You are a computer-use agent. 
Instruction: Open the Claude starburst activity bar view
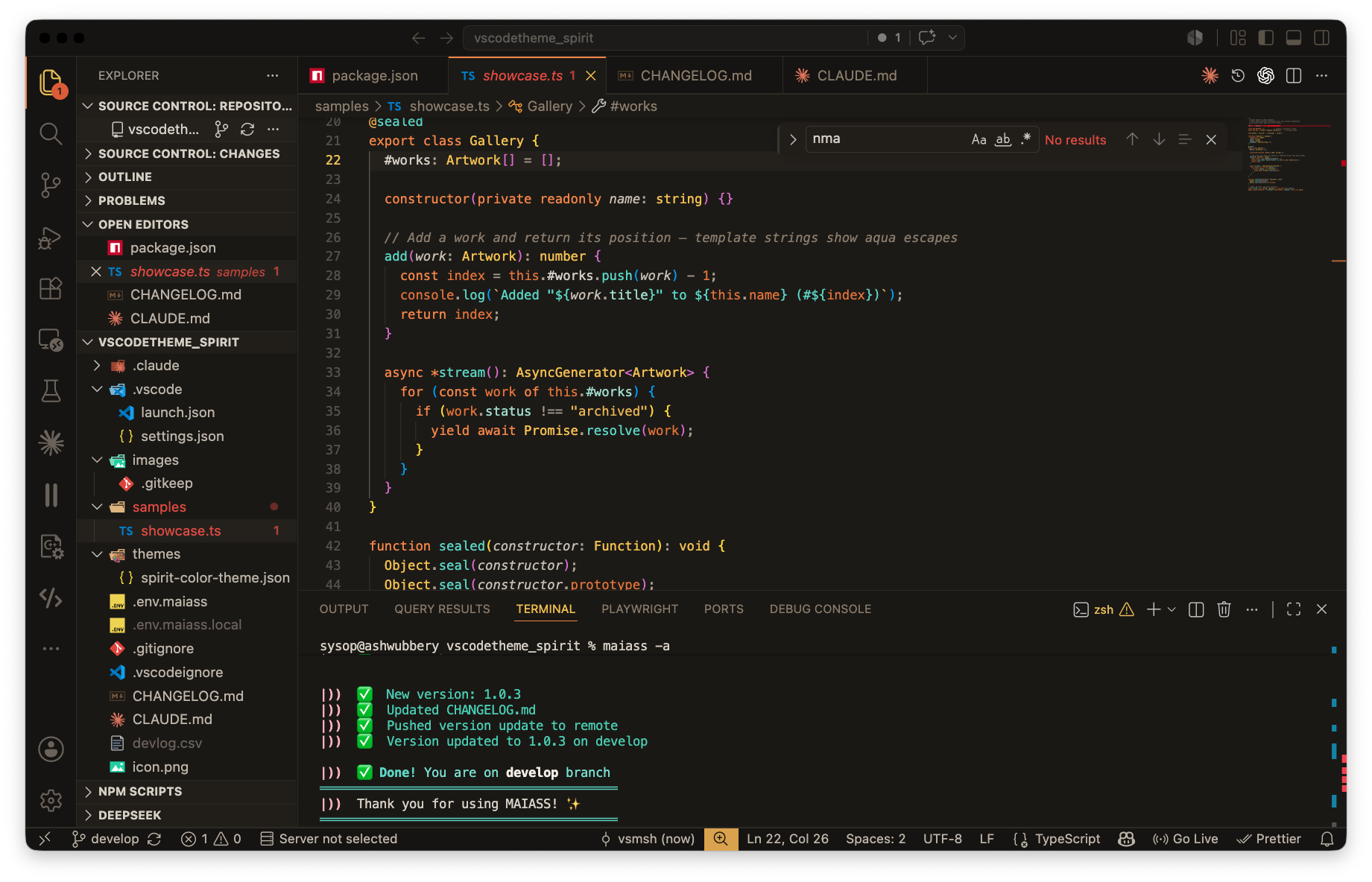[x=51, y=442]
